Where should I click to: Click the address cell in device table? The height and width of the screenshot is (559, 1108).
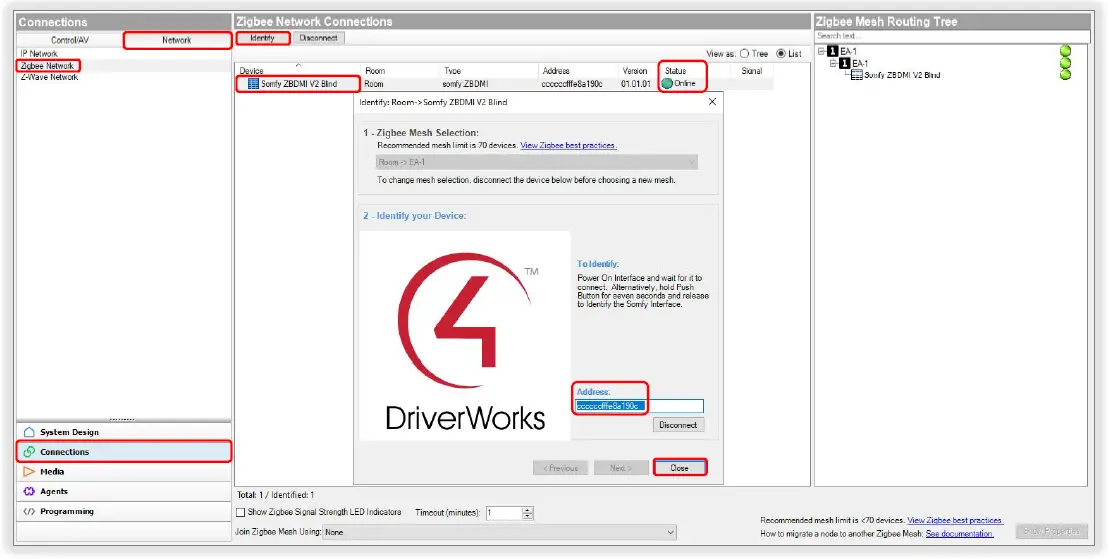[x=572, y=83]
